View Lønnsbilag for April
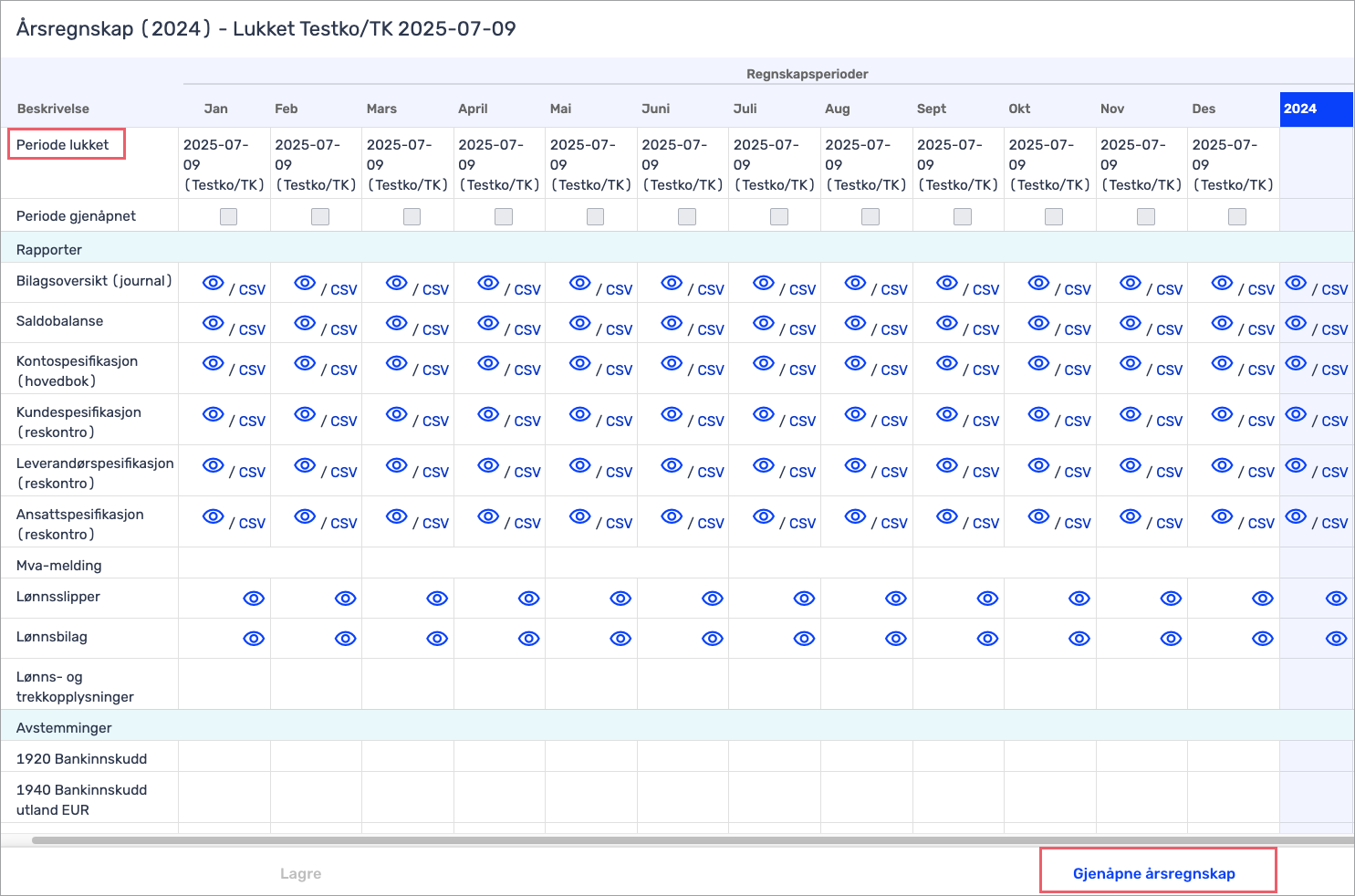1355x896 pixels. point(529,639)
